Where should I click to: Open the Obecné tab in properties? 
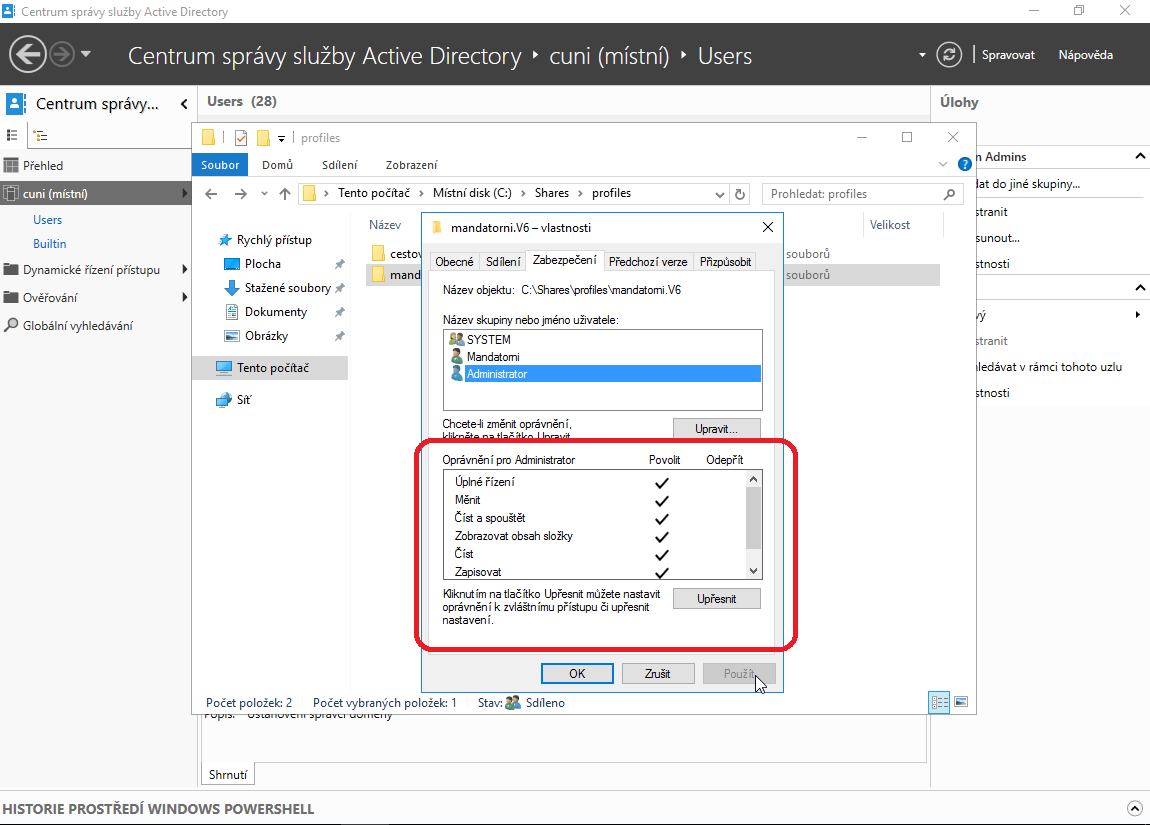(x=454, y=262)
